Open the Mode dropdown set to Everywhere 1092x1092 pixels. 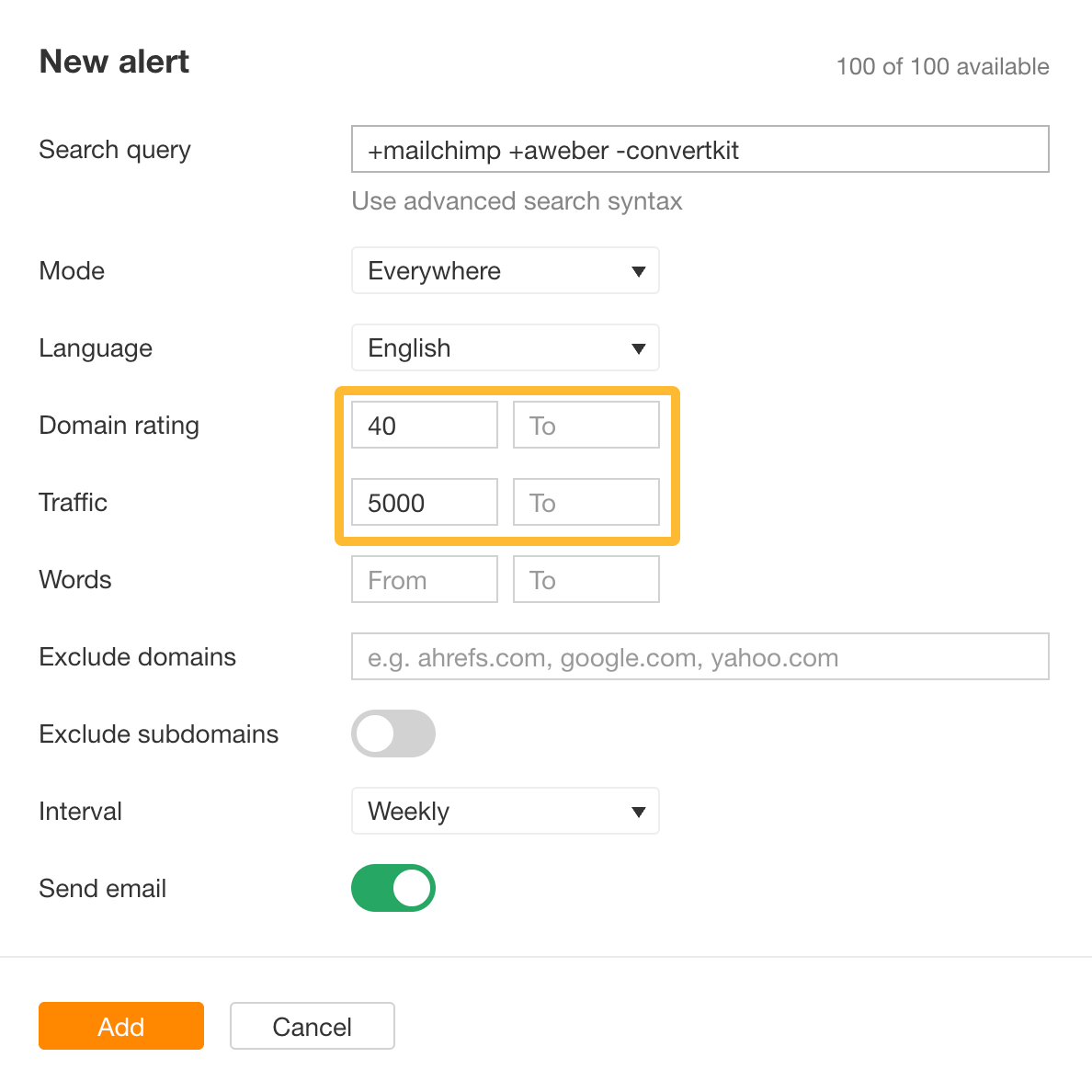click(505, 270)
